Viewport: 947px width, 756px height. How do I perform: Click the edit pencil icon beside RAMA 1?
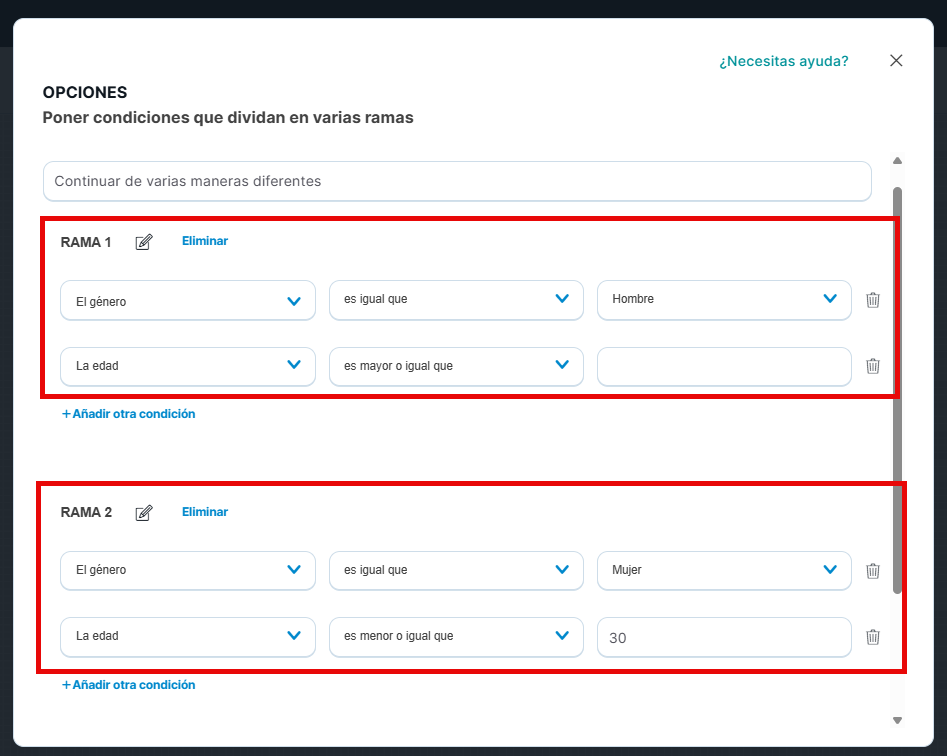[x=144, y=242]
